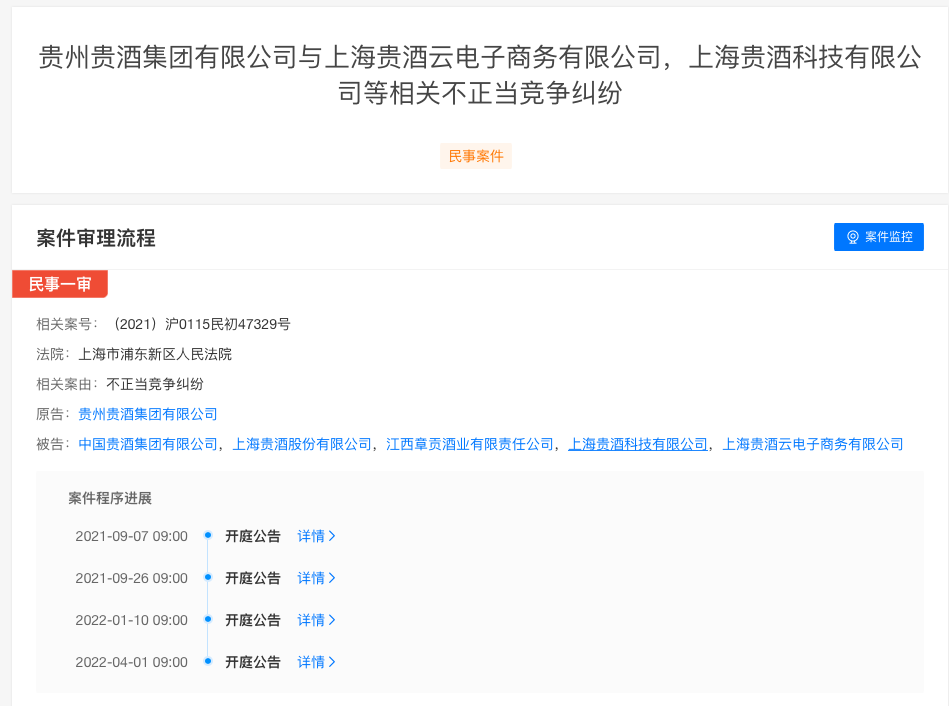Image resolution: width=949 pixels, height=706 pixels.
Task: Click the 案件审理流程 heading
Action: tap(96, 238)
